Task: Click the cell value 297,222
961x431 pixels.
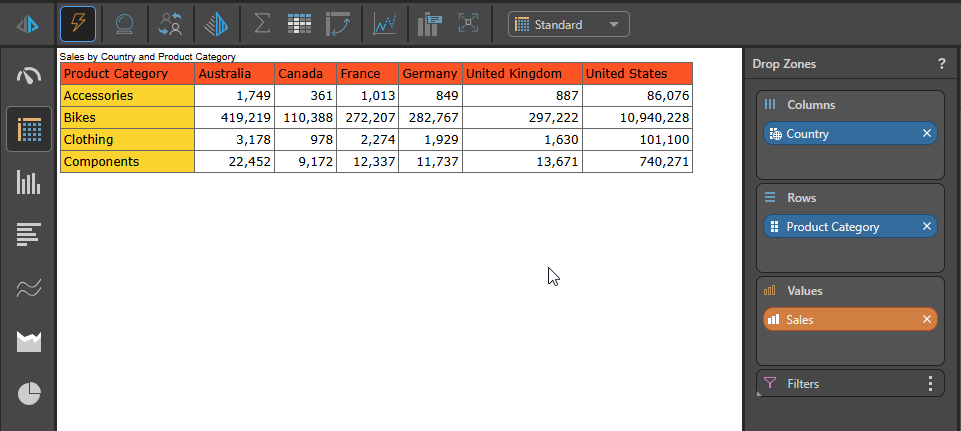Action: 523,118
